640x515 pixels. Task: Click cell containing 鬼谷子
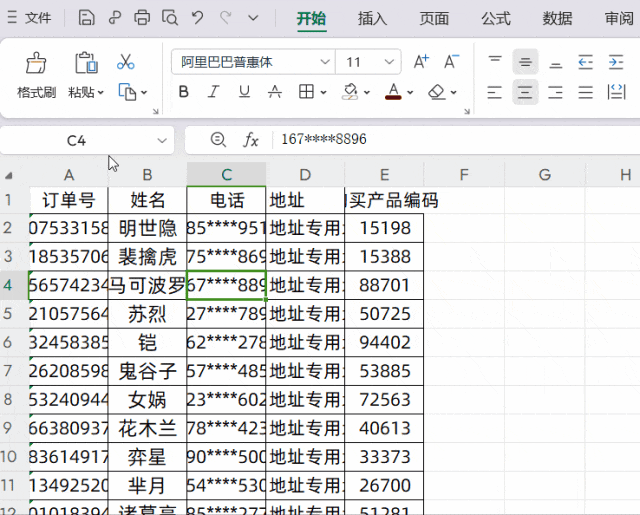coord(147,371)
